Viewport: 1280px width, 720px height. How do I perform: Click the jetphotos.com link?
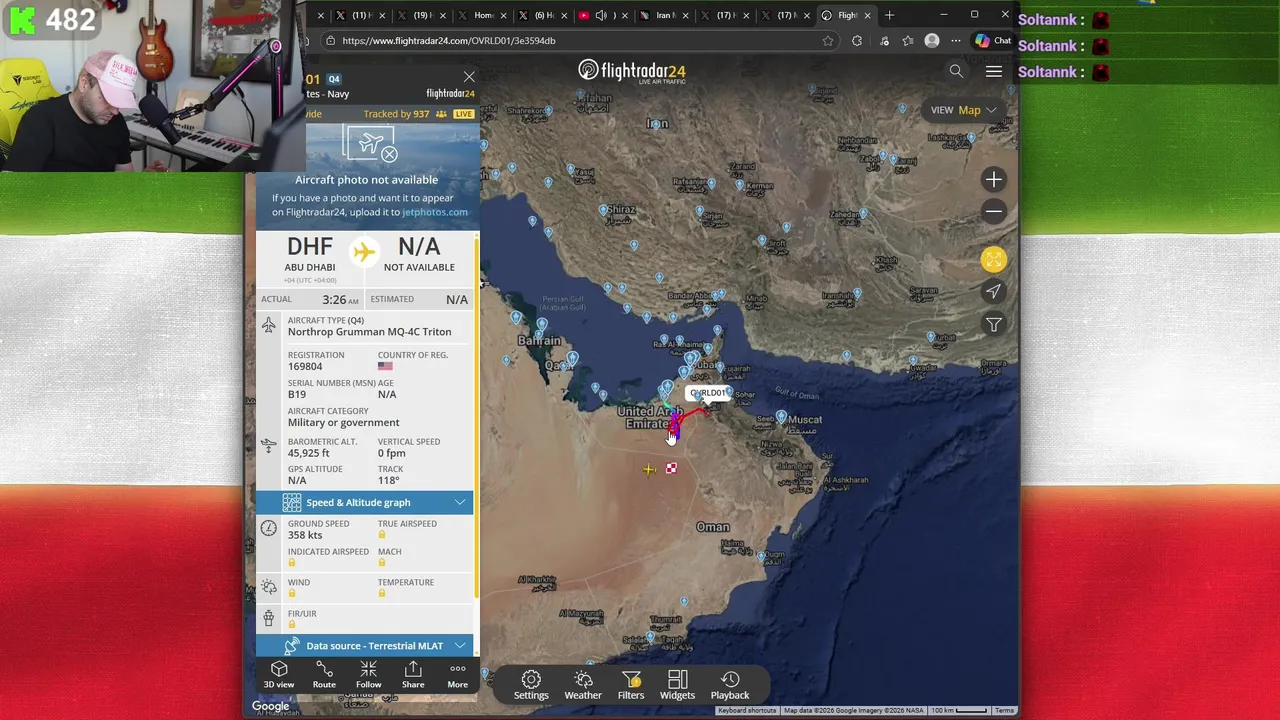pyautogui.click(x=434, y=212)
